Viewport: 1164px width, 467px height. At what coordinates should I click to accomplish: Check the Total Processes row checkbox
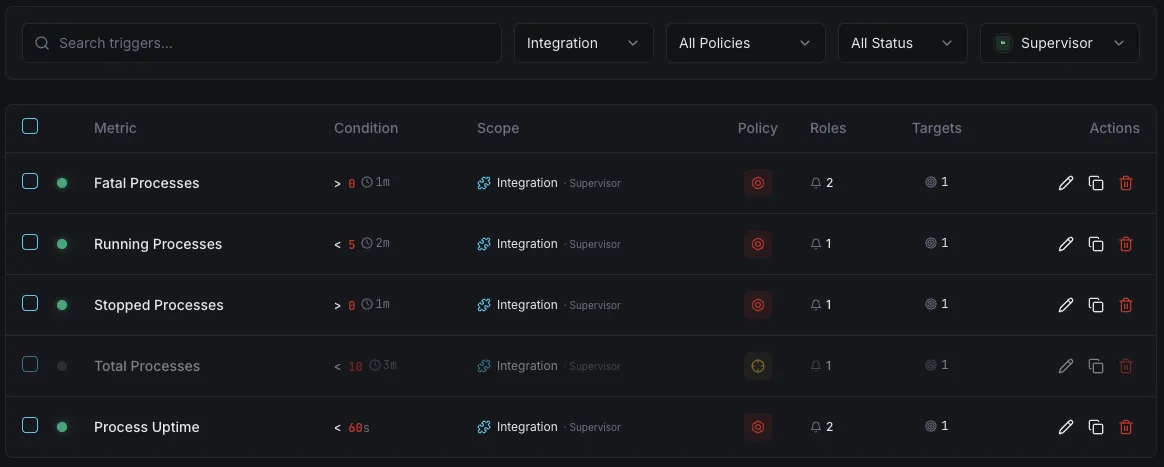tap(30, 364)
